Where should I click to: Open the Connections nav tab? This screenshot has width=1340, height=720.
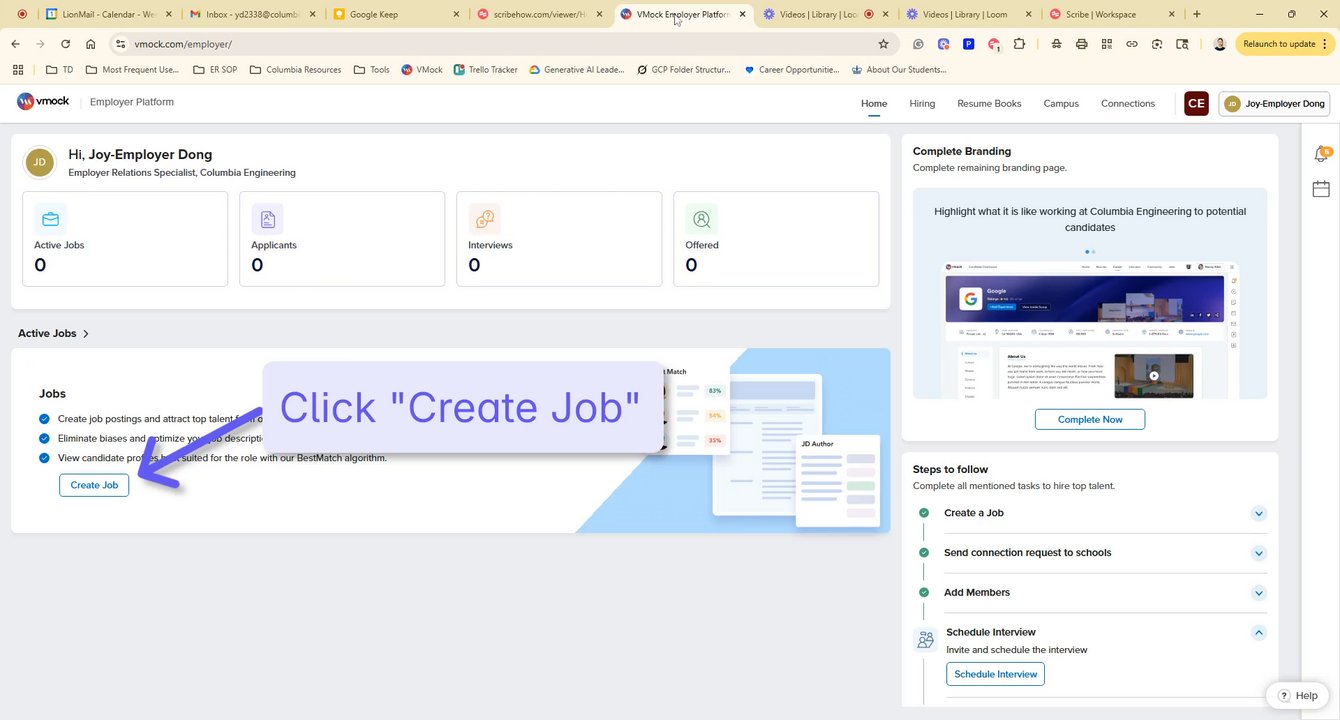(x=1128, y=103)
